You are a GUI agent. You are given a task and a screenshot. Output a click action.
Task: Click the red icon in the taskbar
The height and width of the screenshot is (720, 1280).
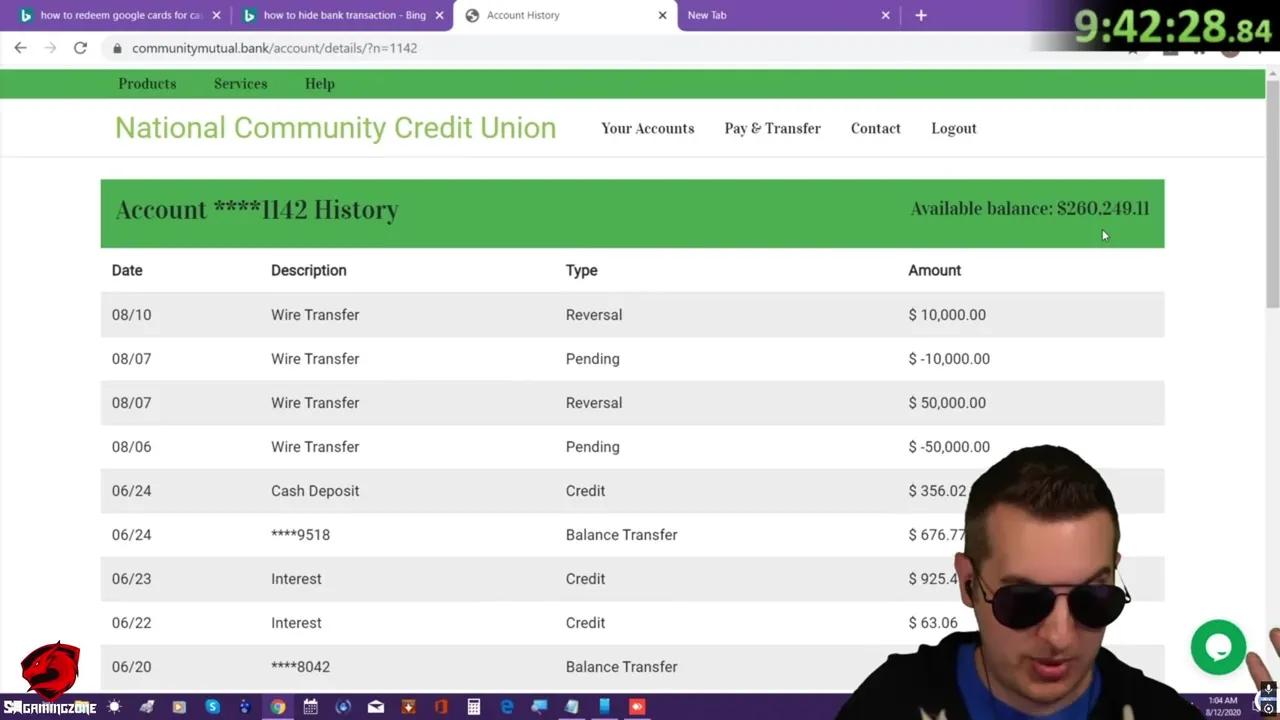637,707
